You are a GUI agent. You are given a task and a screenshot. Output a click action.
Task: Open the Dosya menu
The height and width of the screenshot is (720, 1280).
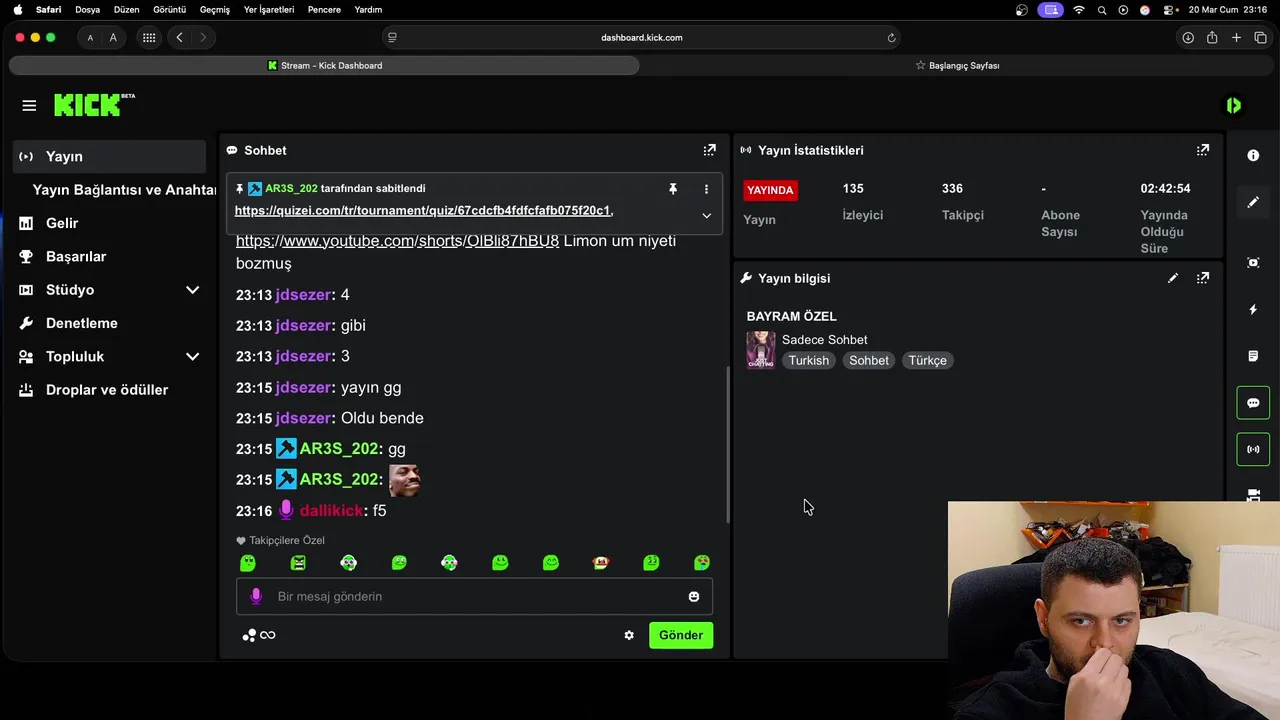tap(87, 10)
